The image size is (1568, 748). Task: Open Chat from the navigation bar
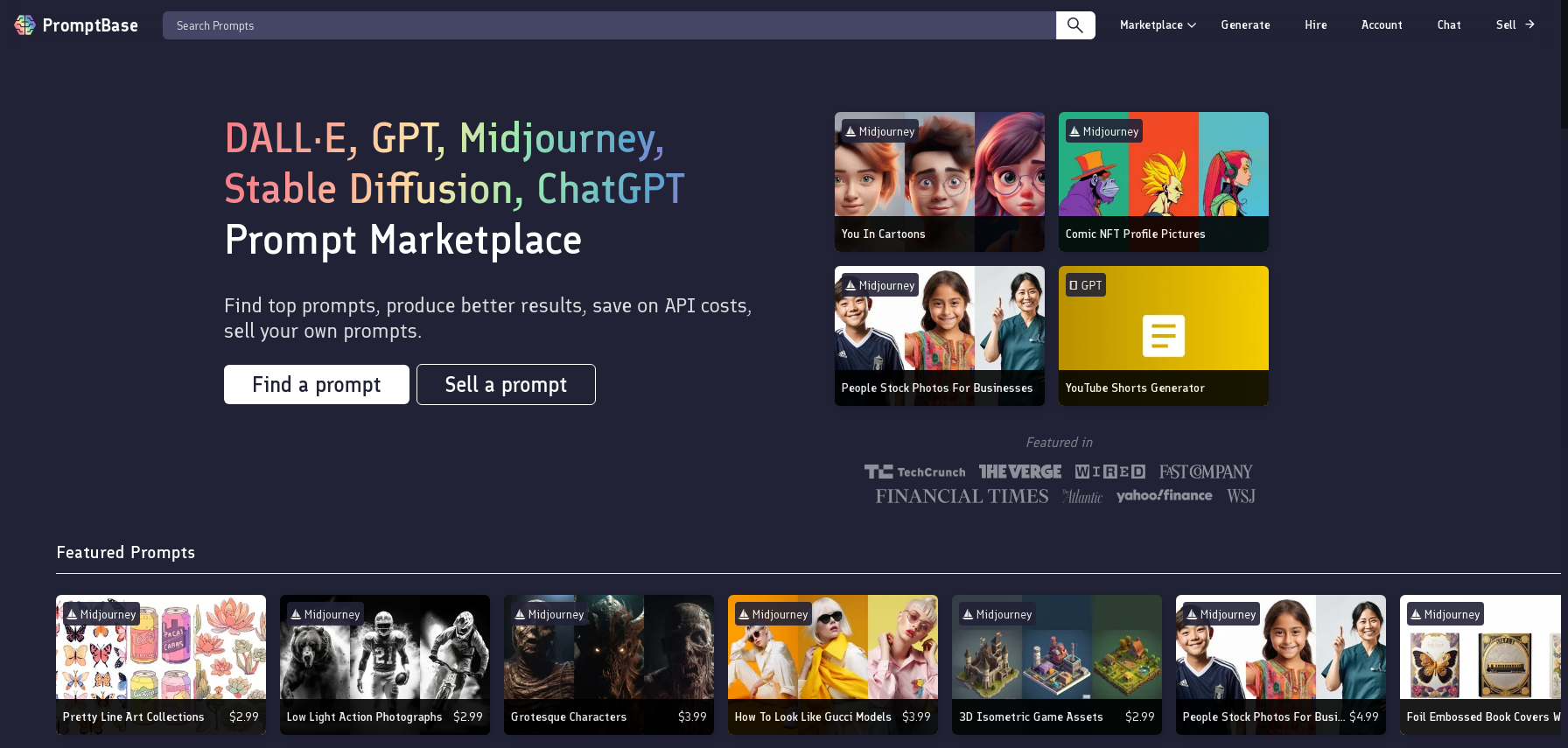point(1449,24)
